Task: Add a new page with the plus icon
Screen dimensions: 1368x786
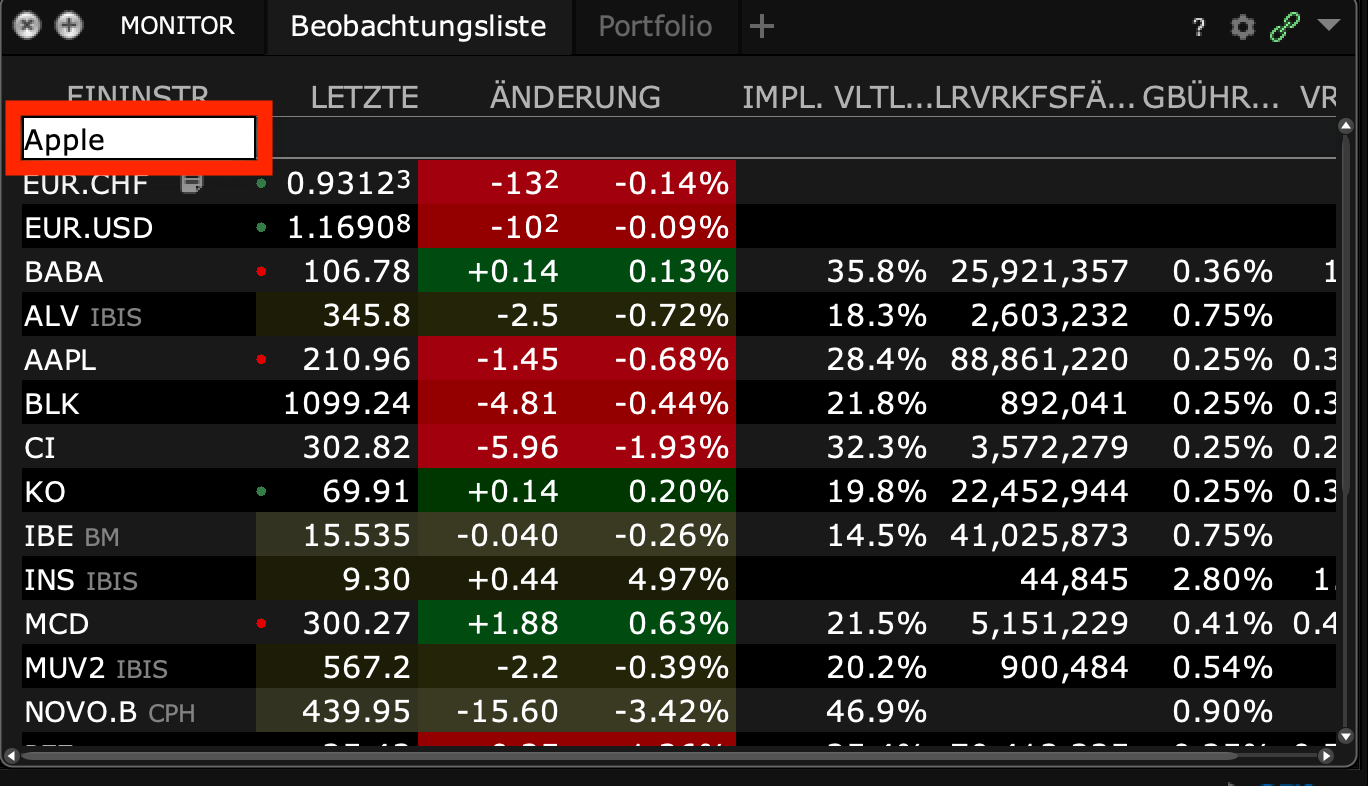Action: click(x=762, y=27)
